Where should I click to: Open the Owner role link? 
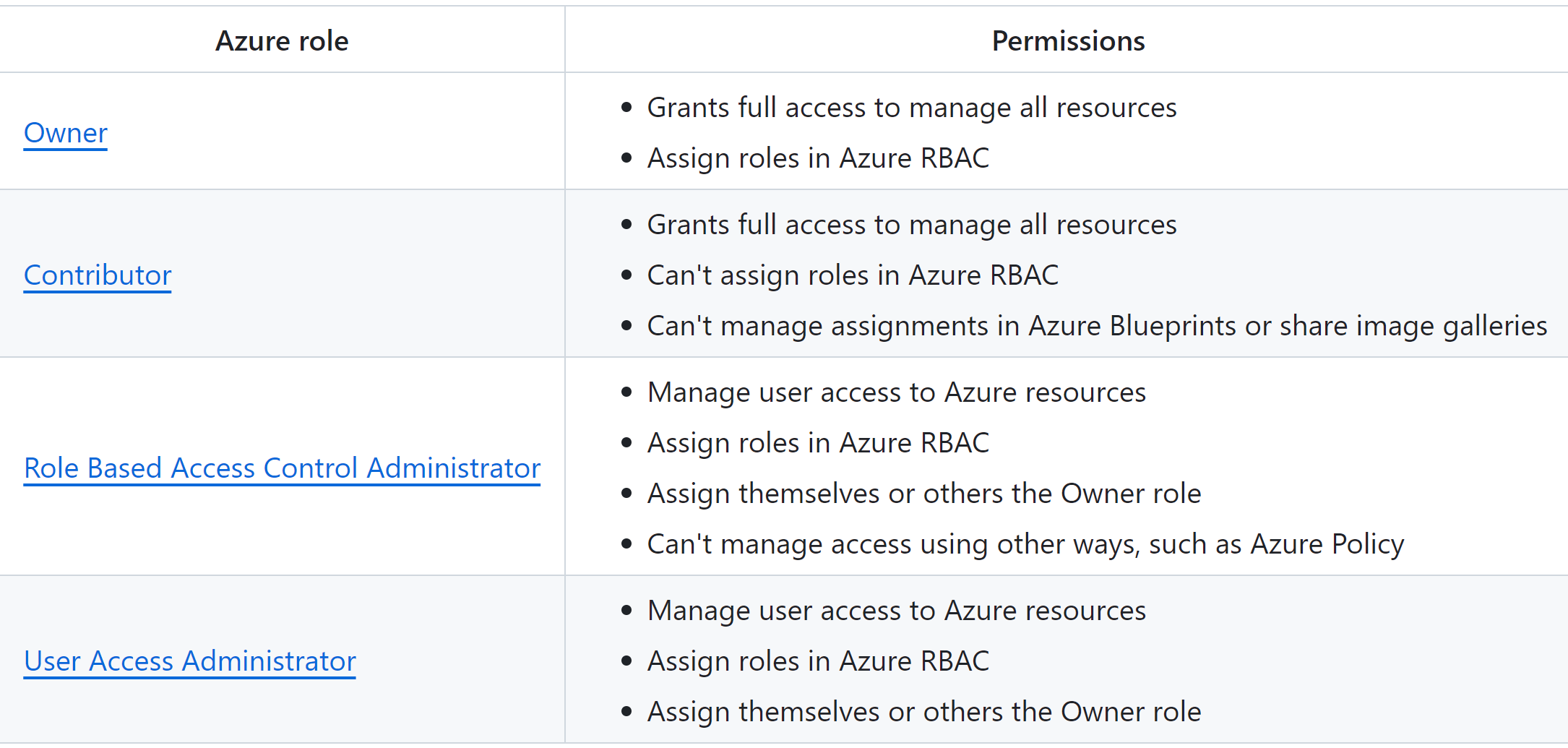click(66, 133)
